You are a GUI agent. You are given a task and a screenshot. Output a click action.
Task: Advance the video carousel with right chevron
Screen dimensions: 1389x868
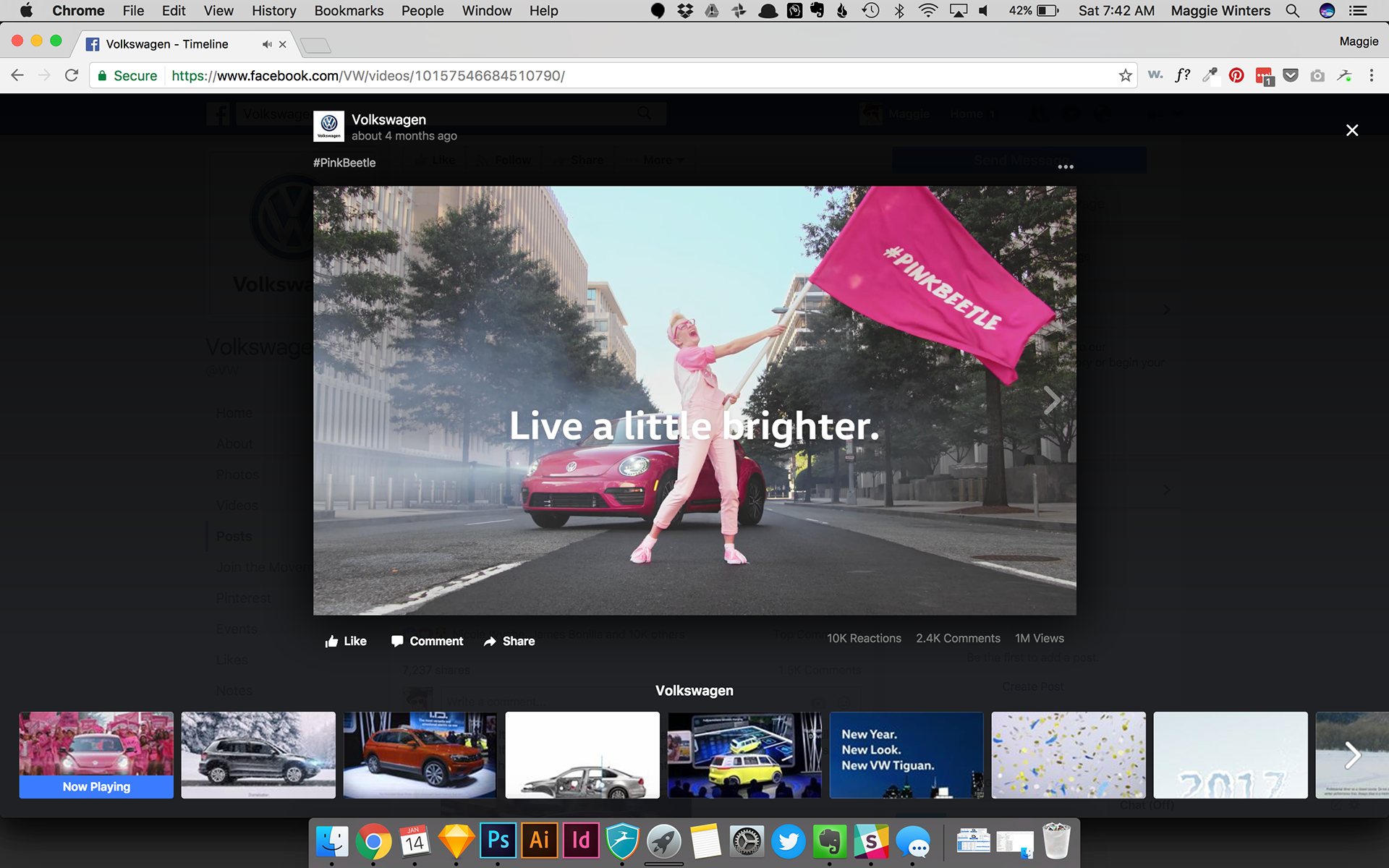click(x=1352, y=755)
